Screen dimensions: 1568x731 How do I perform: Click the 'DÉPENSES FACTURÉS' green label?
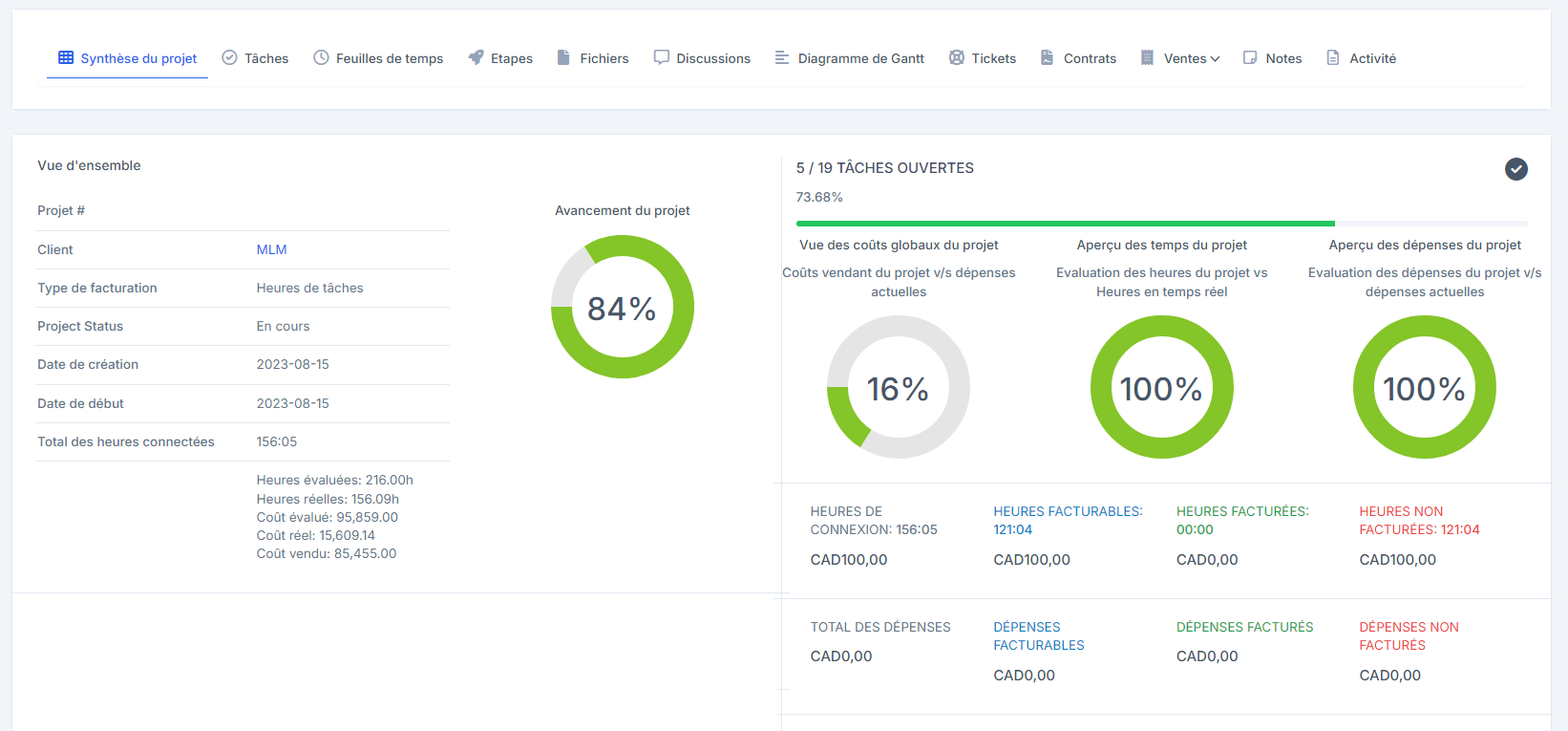(1245, 627)
